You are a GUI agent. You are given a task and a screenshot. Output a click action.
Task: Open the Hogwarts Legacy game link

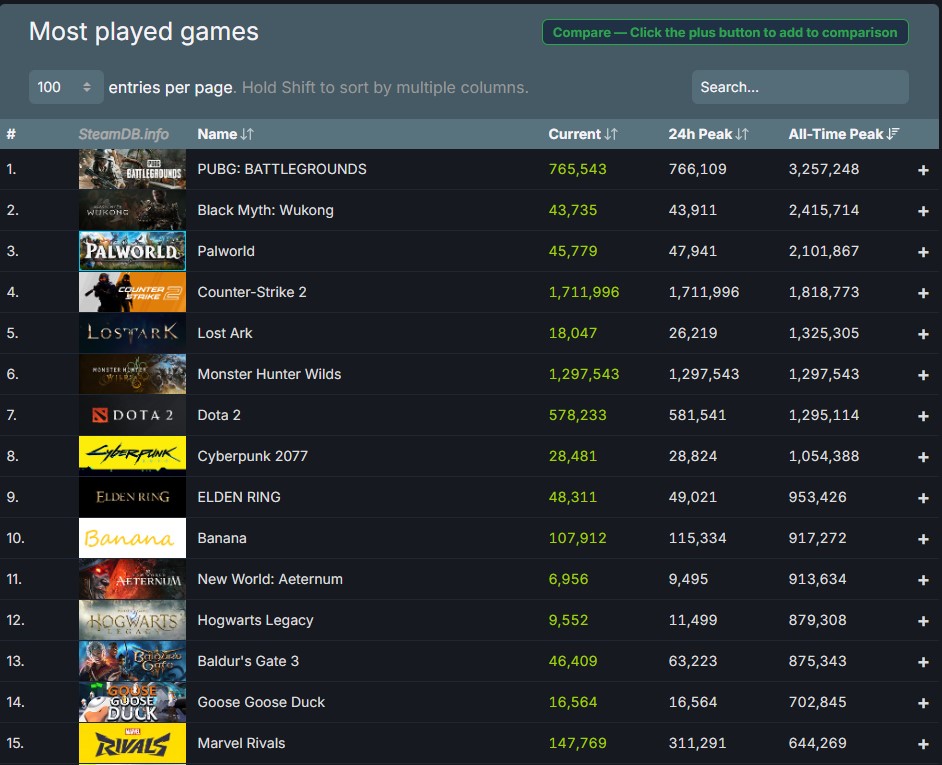click(x=255, y=620)
